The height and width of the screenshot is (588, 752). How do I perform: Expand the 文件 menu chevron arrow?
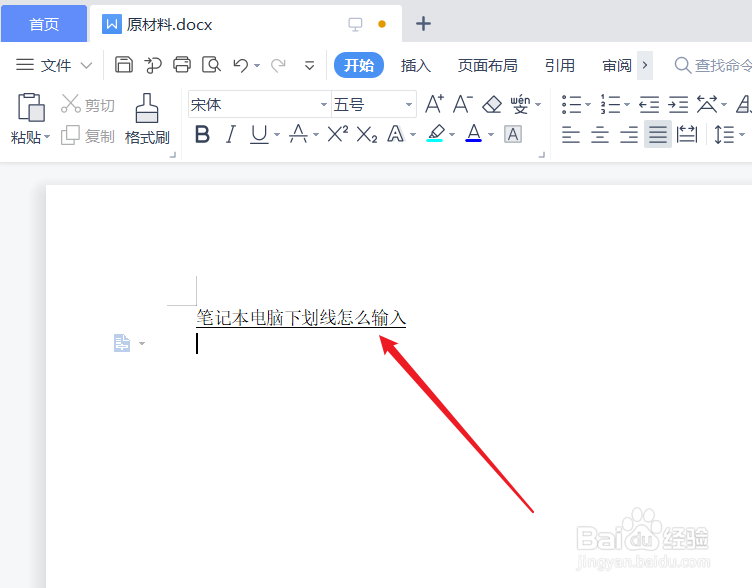coord(86,65)
